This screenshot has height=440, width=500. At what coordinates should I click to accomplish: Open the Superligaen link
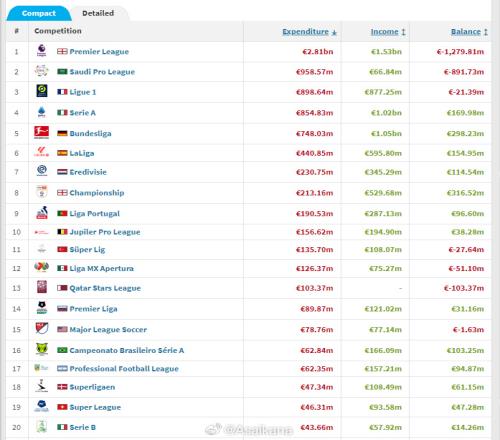pos(92,387)
